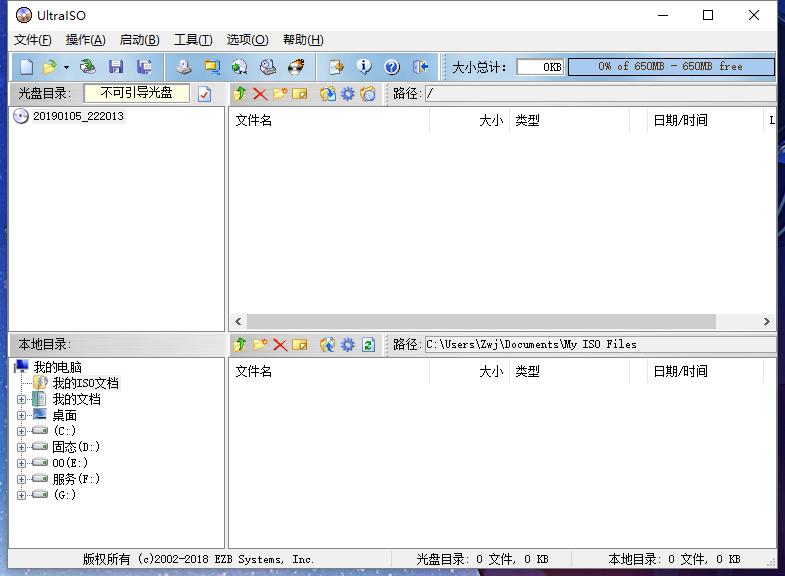Click the horizontal scrollbar thumb in the image file list

pos(481,321)
